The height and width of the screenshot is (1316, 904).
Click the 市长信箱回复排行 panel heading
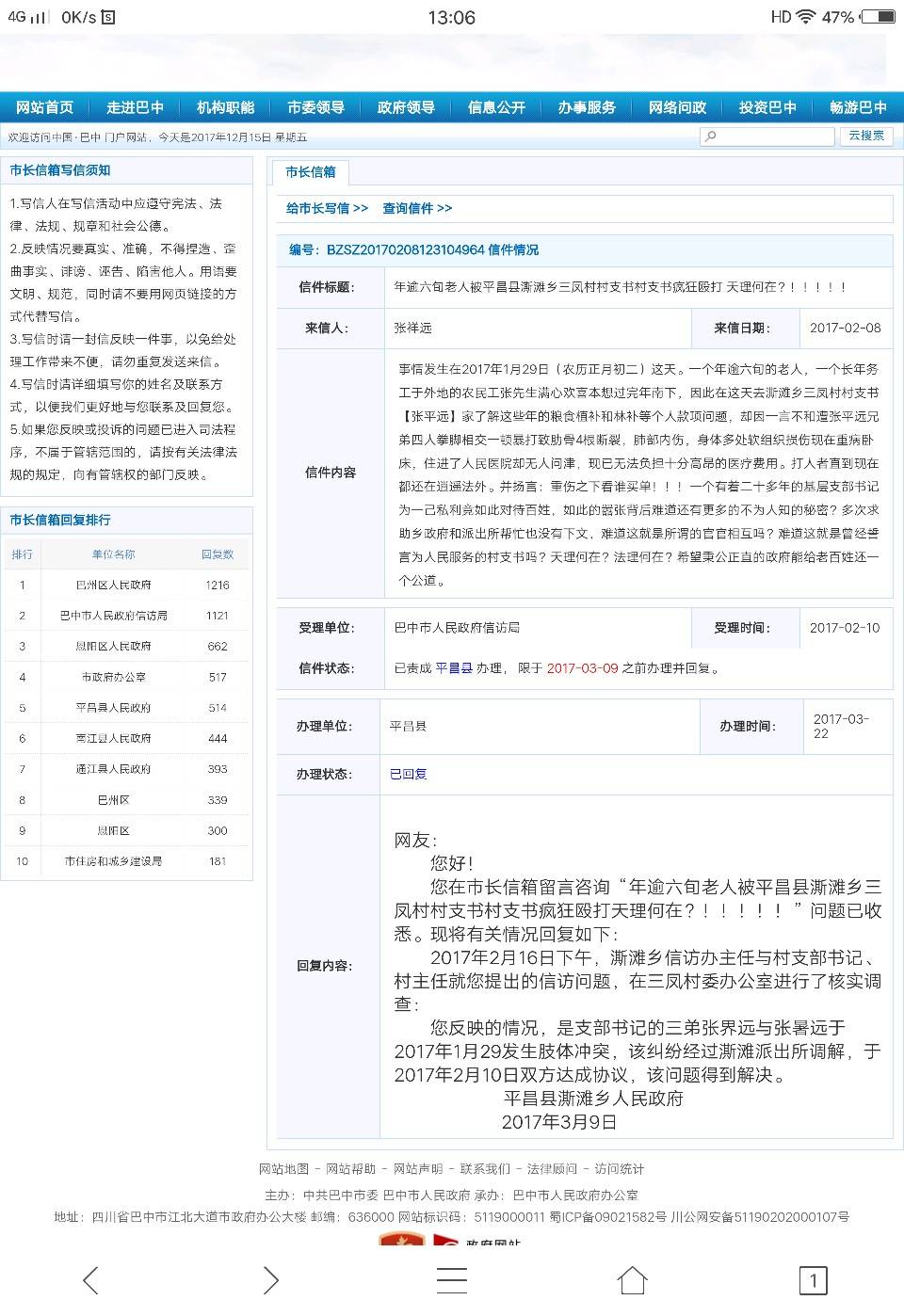[60, 520]
